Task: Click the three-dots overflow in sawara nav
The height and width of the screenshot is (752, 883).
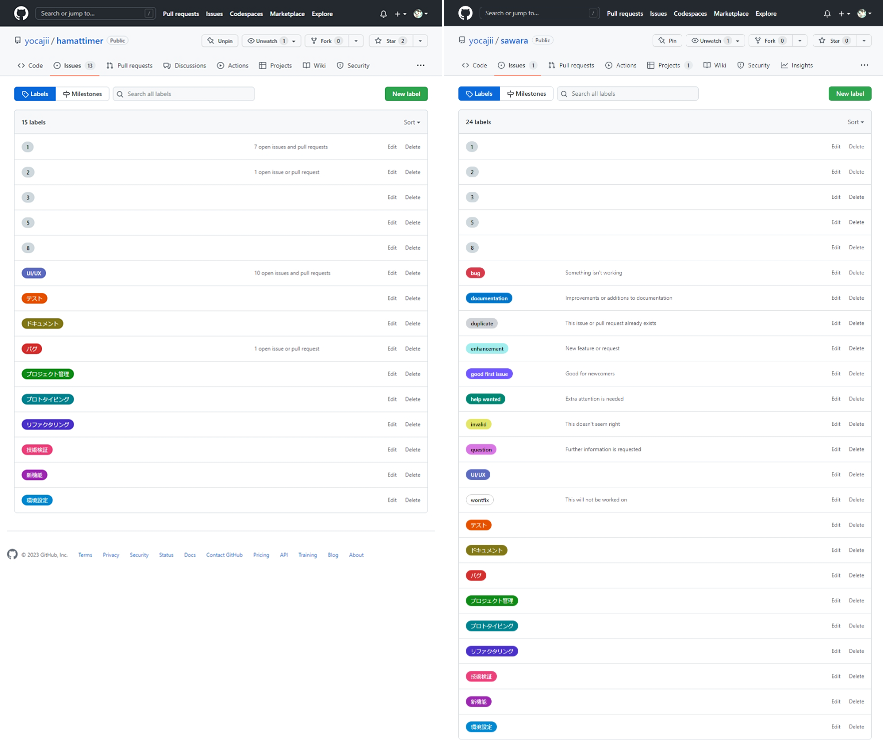Action: coord(864,65)
